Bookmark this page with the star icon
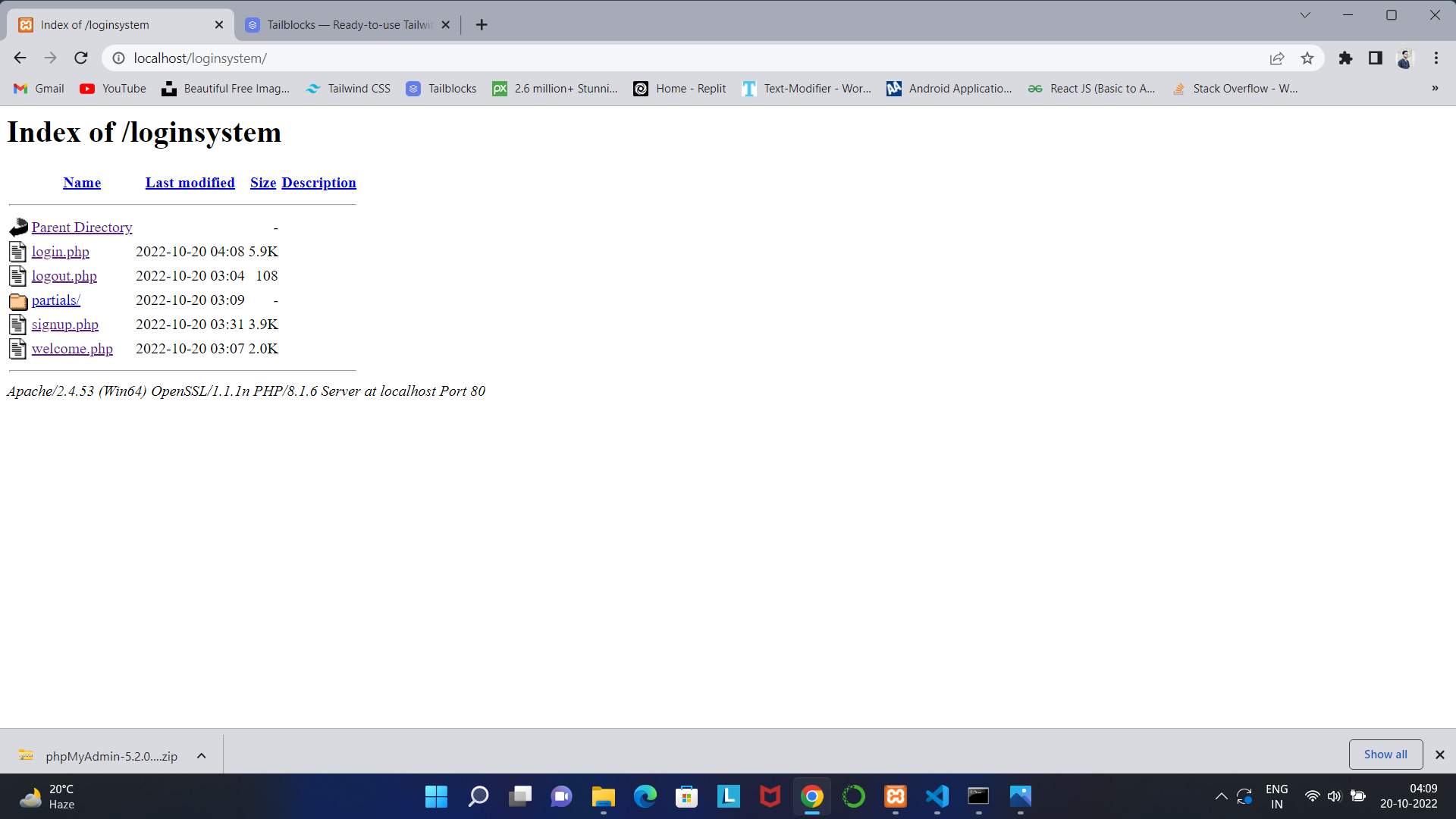This screenshot has width=1456, height=819. tap(1307, 58)
